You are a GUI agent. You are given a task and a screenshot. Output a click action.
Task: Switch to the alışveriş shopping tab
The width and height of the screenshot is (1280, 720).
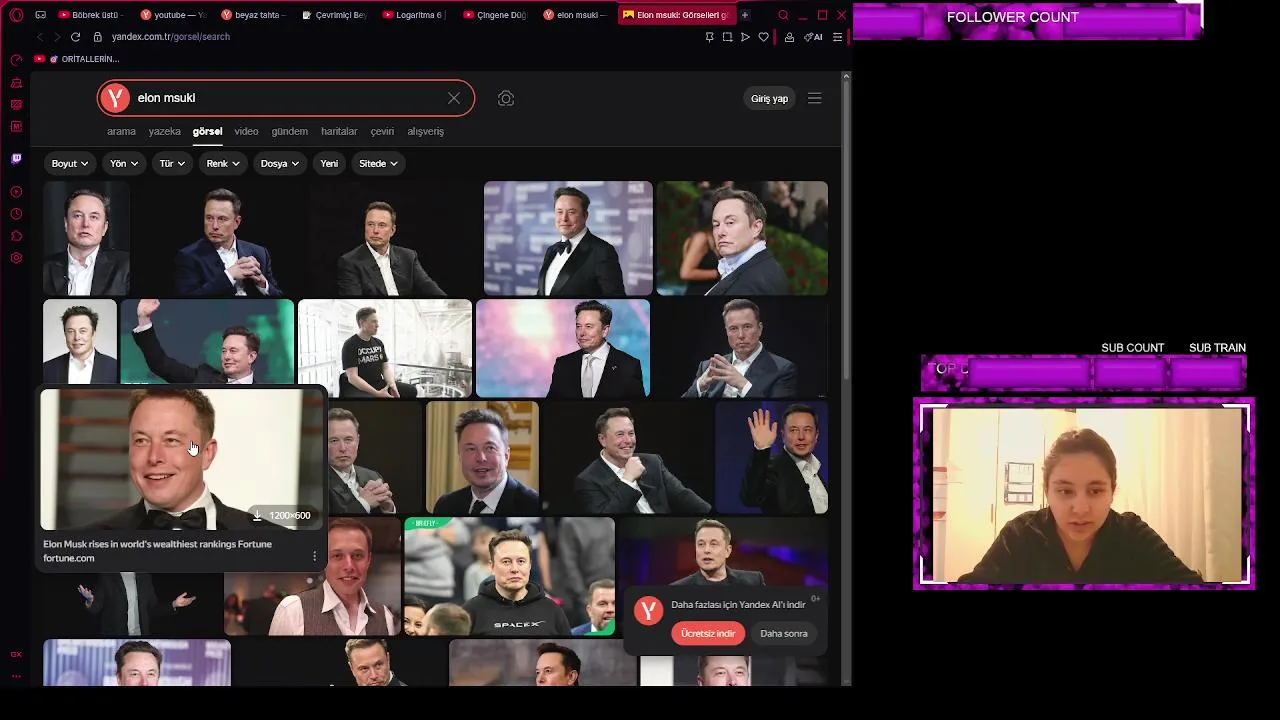pyautogui.click(x=425, y=131)
